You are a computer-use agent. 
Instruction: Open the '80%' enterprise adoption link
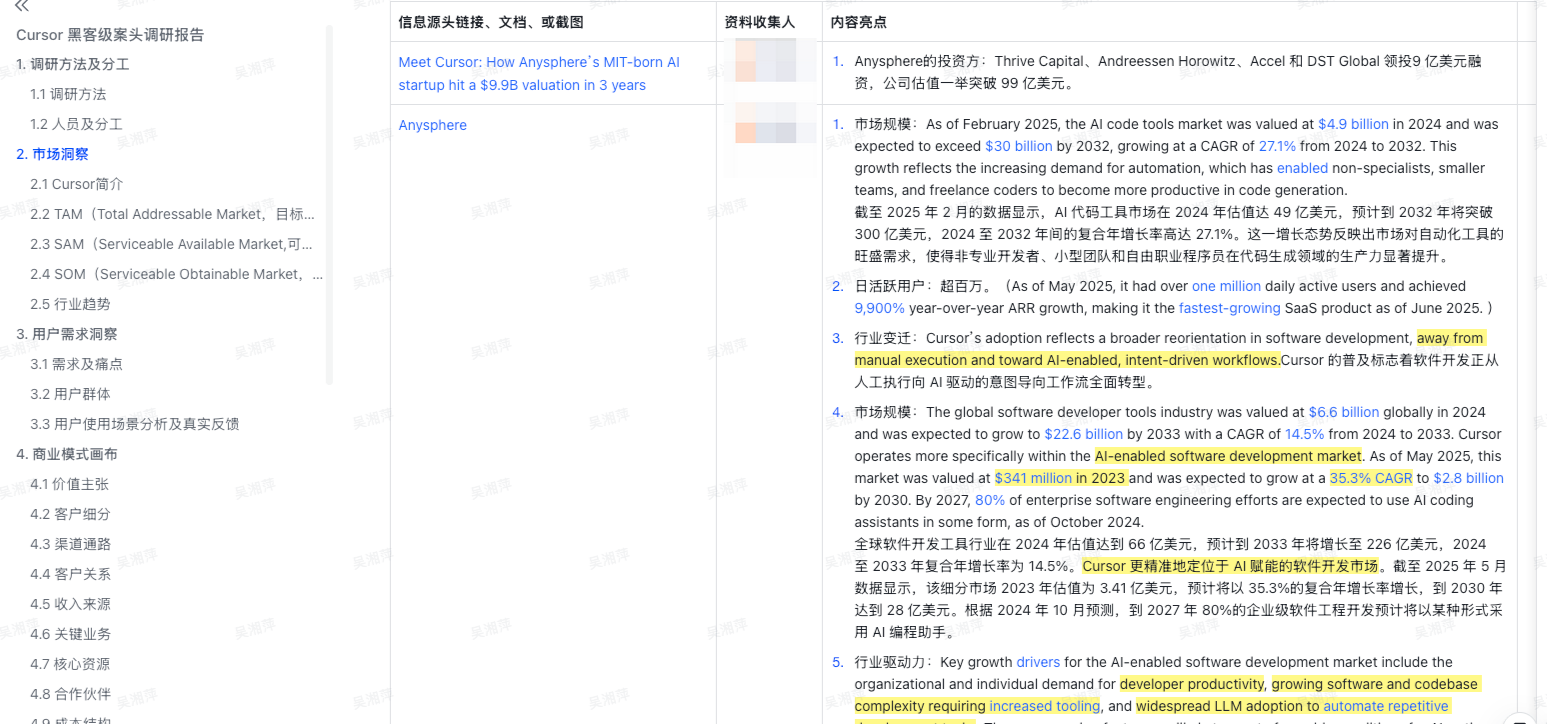990,500
